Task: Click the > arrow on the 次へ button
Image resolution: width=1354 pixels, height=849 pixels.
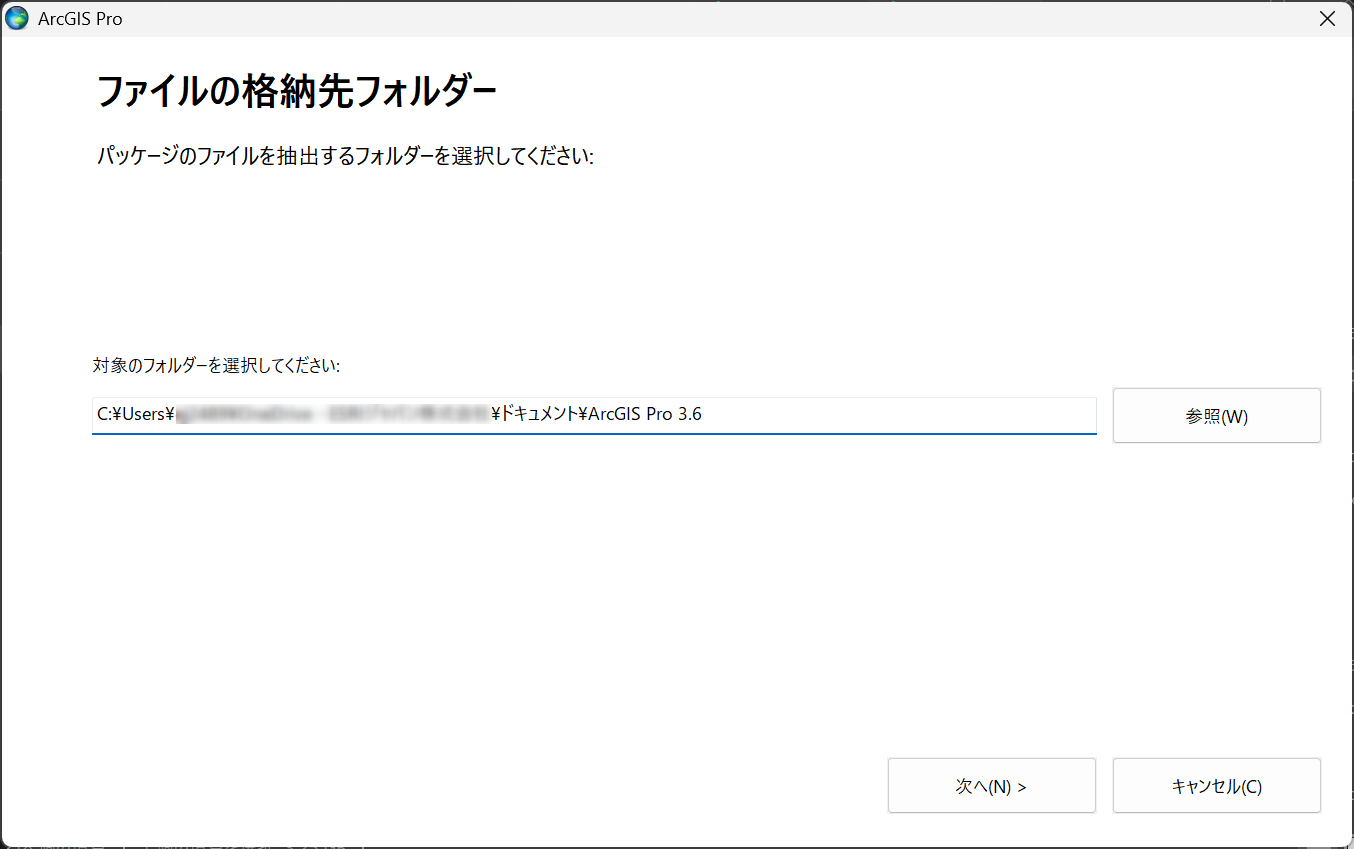Action: [1022, 787]
